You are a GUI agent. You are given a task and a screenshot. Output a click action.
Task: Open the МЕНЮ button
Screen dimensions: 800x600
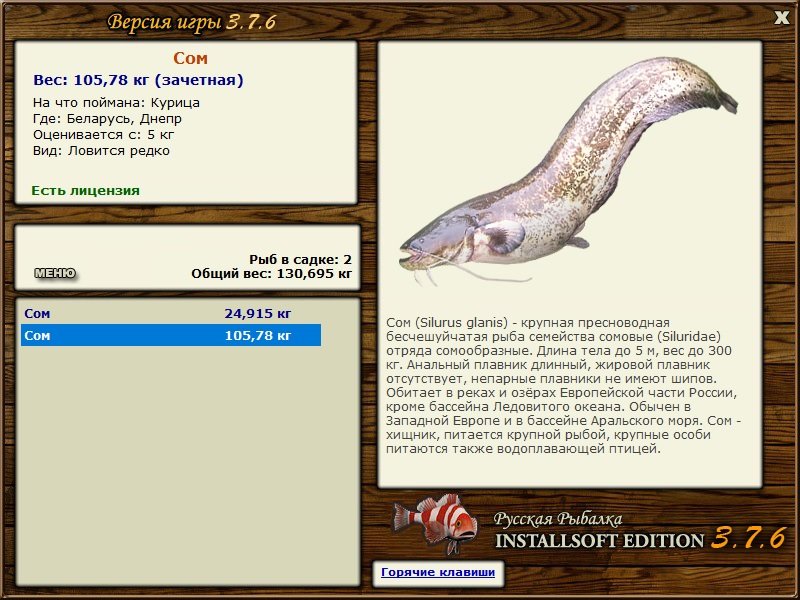point(55,273)
